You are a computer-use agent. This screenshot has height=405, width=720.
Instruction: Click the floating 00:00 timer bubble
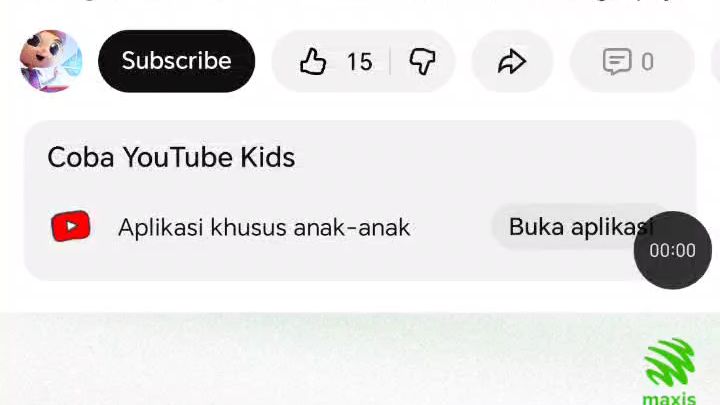point(673,250)
